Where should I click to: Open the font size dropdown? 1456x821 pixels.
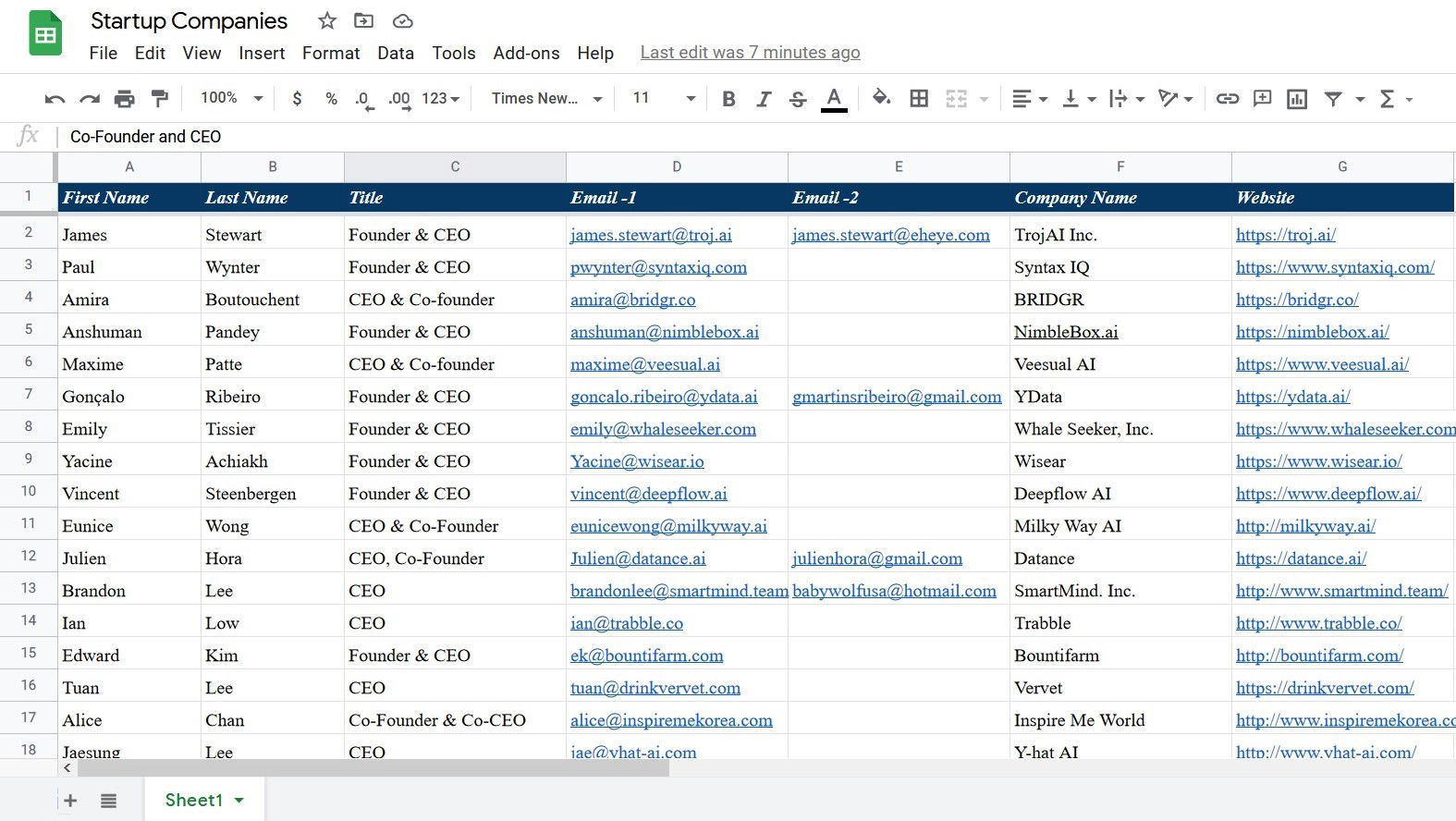coord(663,98)
